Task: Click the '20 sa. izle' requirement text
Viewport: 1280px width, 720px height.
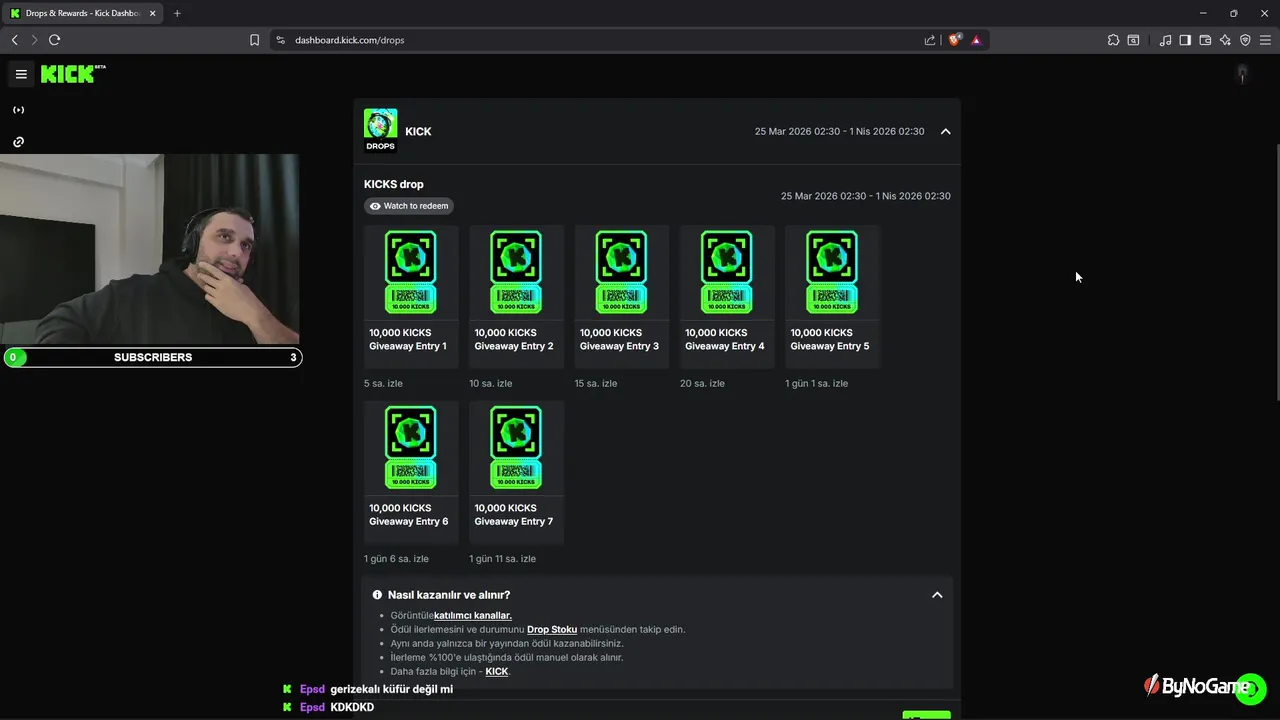Action: click(x=702, y=384)
